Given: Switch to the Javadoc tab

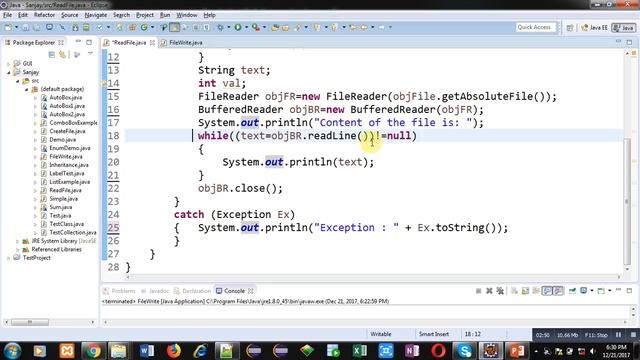Looking at the screenshot, I should click(x=155, y=291).
